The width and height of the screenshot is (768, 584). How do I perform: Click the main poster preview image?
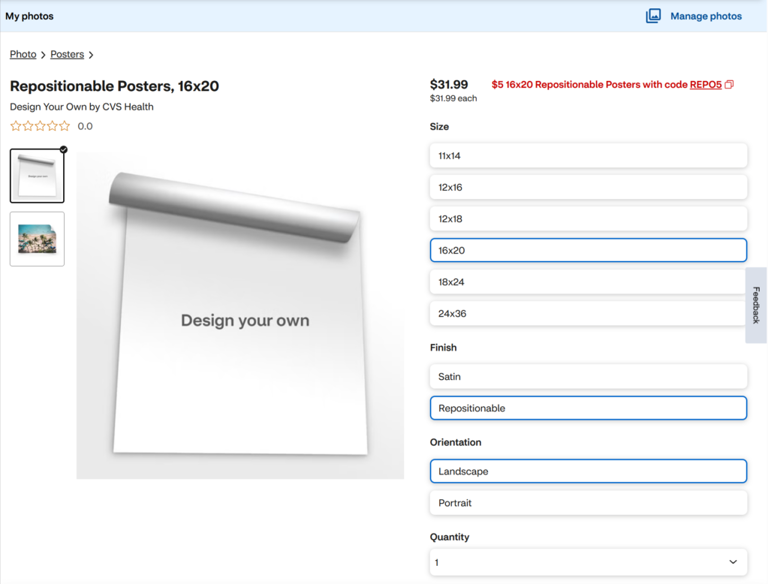click(240, 315)
